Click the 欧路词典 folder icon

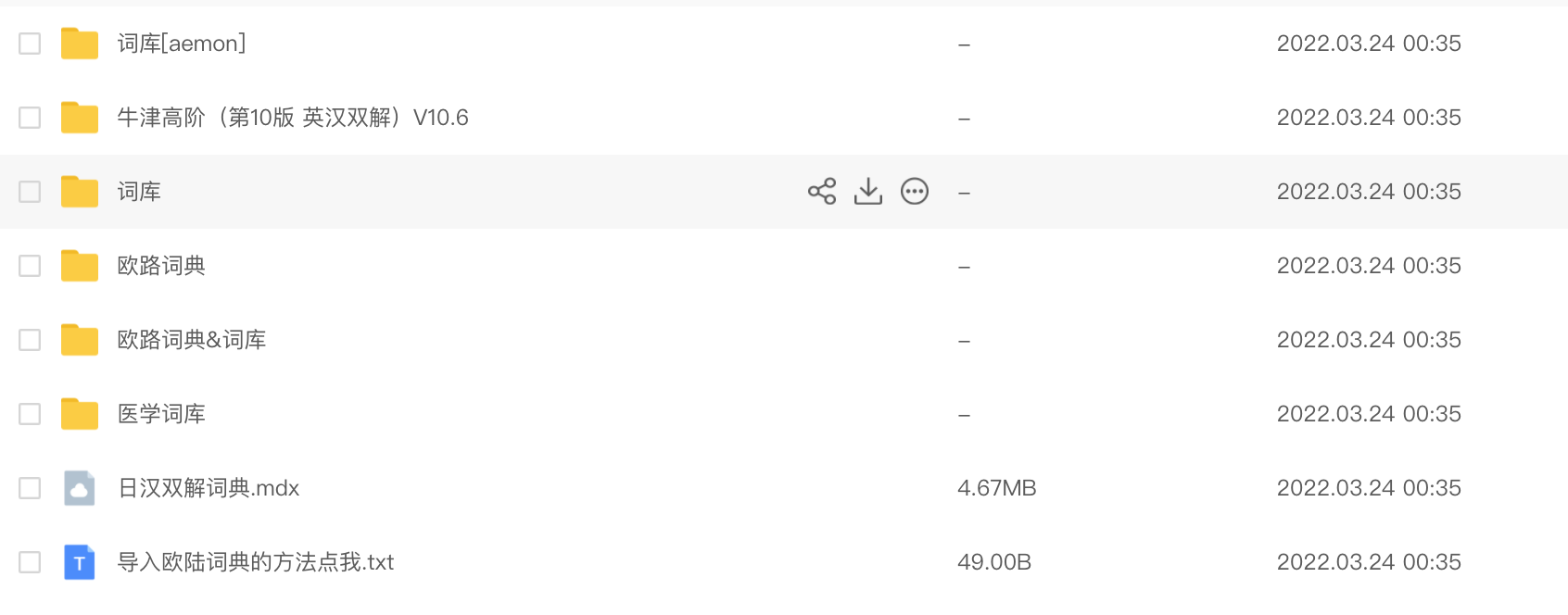point(80,266)
